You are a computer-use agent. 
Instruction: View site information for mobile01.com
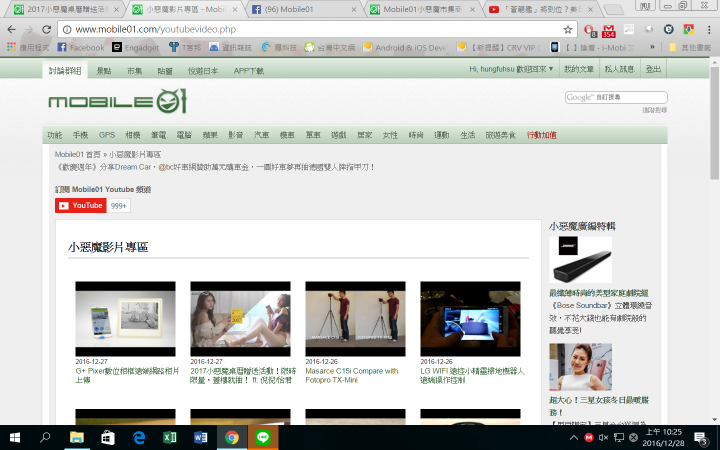67,29
